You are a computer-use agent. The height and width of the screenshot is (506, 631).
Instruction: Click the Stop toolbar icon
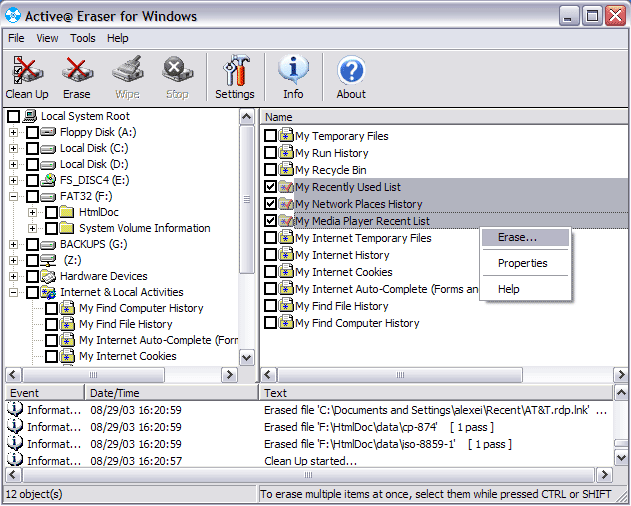click(x=177, y=69)
